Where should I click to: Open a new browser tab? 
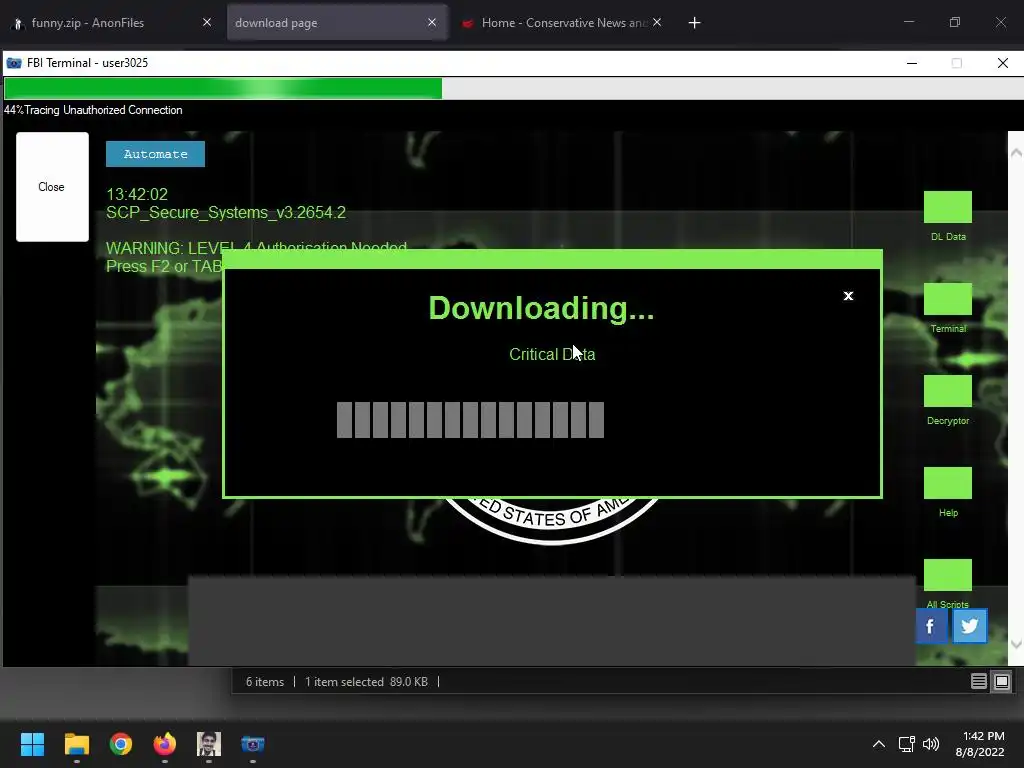tap(694, 23)
